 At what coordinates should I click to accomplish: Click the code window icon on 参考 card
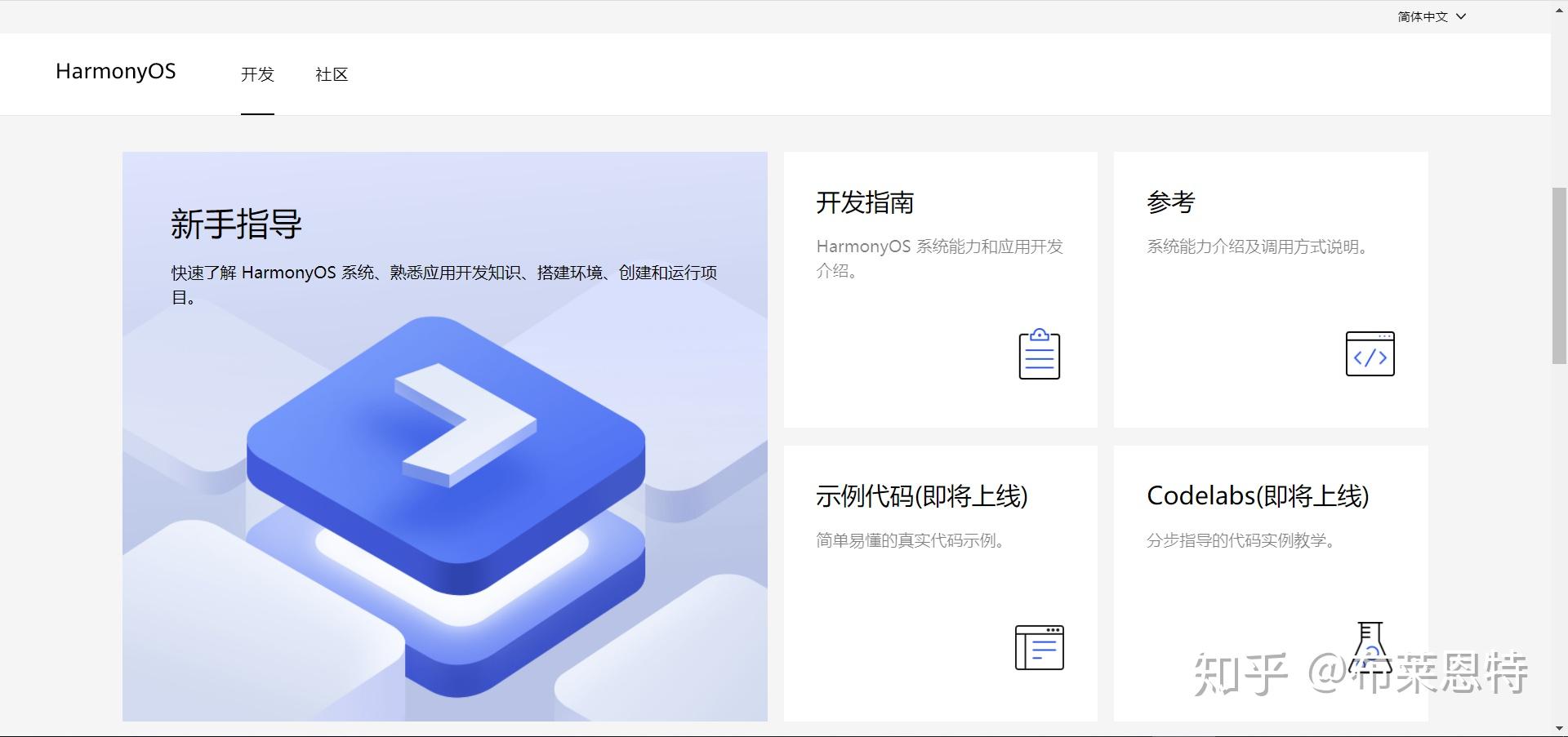click(1369, 353)
